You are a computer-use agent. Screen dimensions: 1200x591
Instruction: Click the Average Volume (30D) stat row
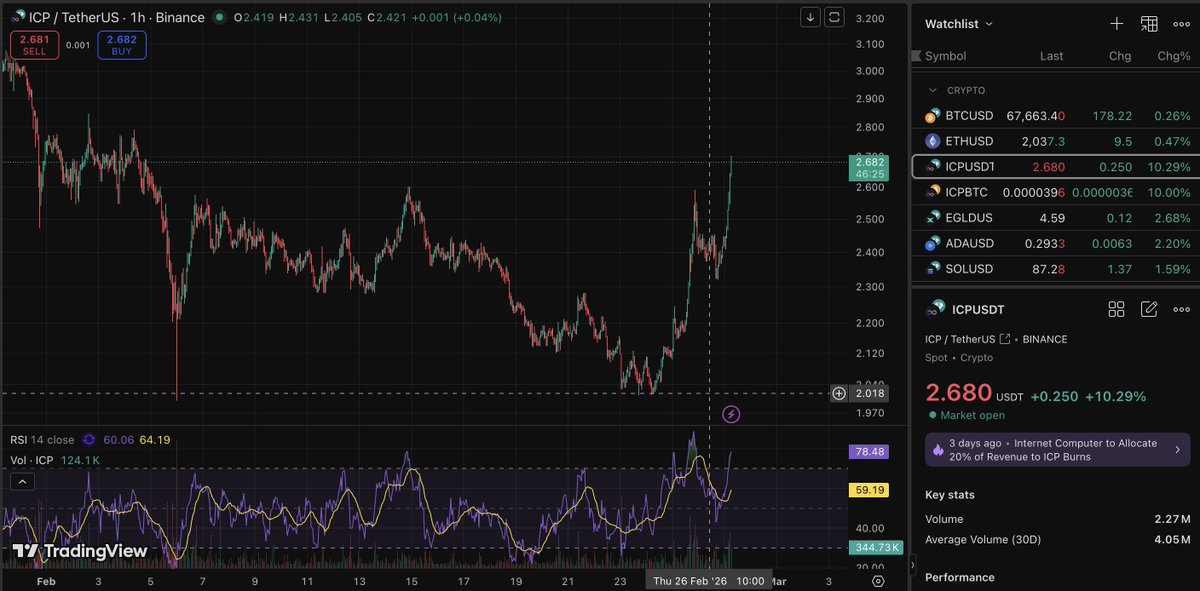point(1057,540)
